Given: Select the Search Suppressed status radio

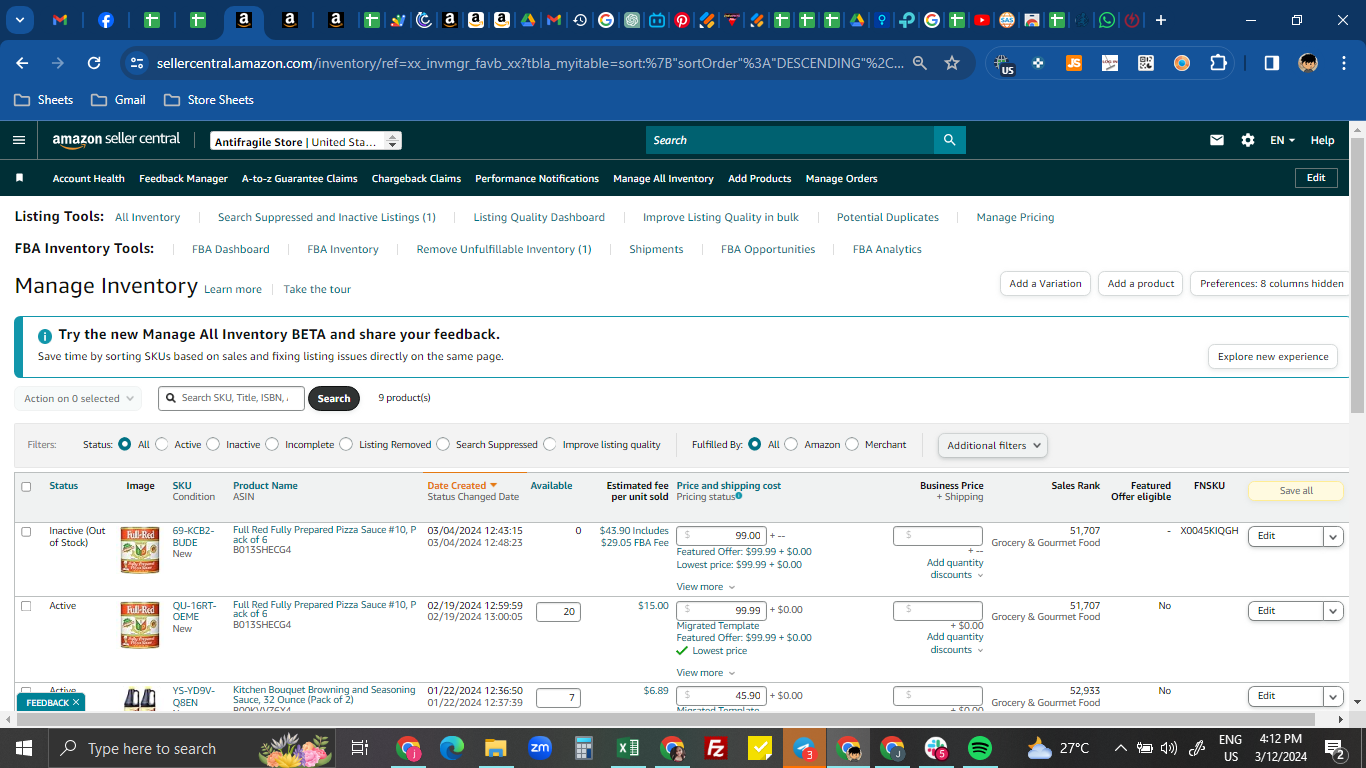Looking at the screenshot, I should coord(443,445).
